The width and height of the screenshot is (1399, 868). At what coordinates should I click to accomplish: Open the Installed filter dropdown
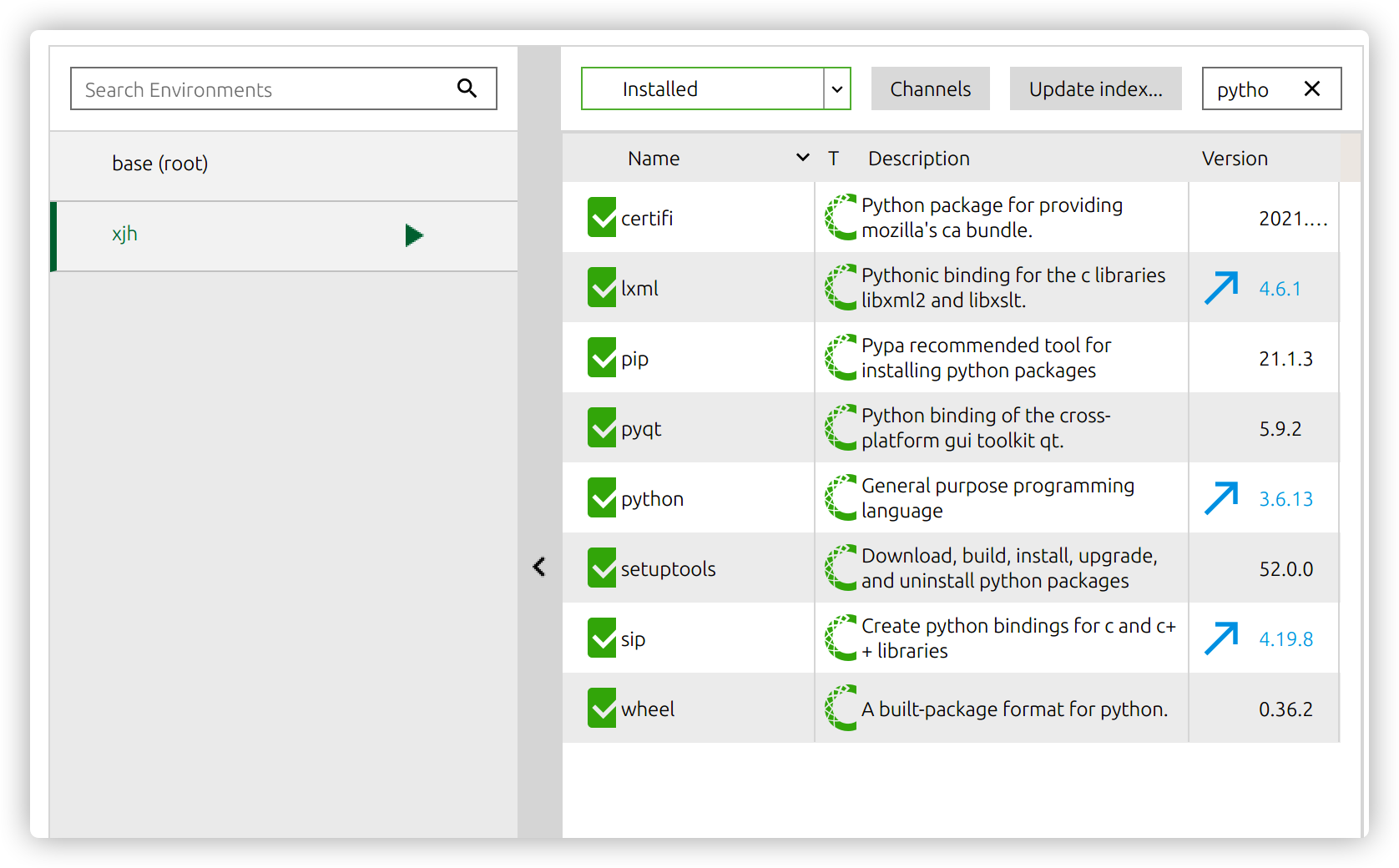click(x=715, y=88)
